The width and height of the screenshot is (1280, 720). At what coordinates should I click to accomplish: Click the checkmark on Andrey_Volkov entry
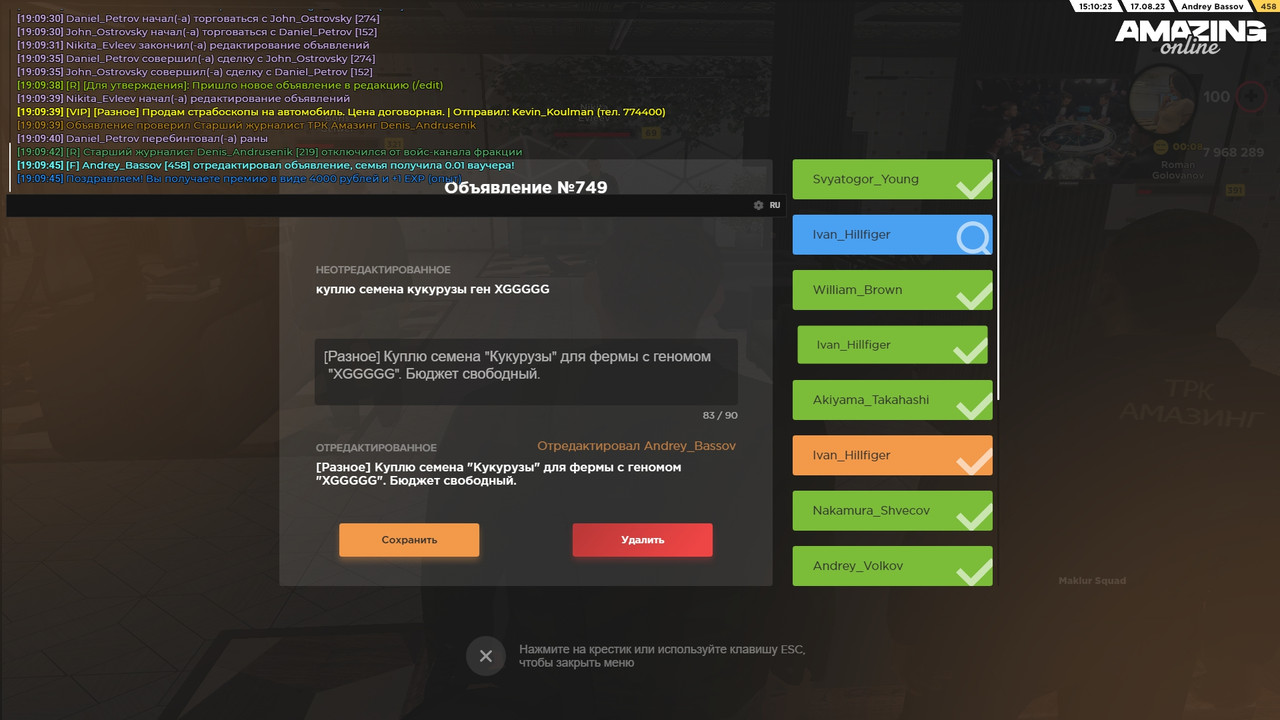[972, 570]
